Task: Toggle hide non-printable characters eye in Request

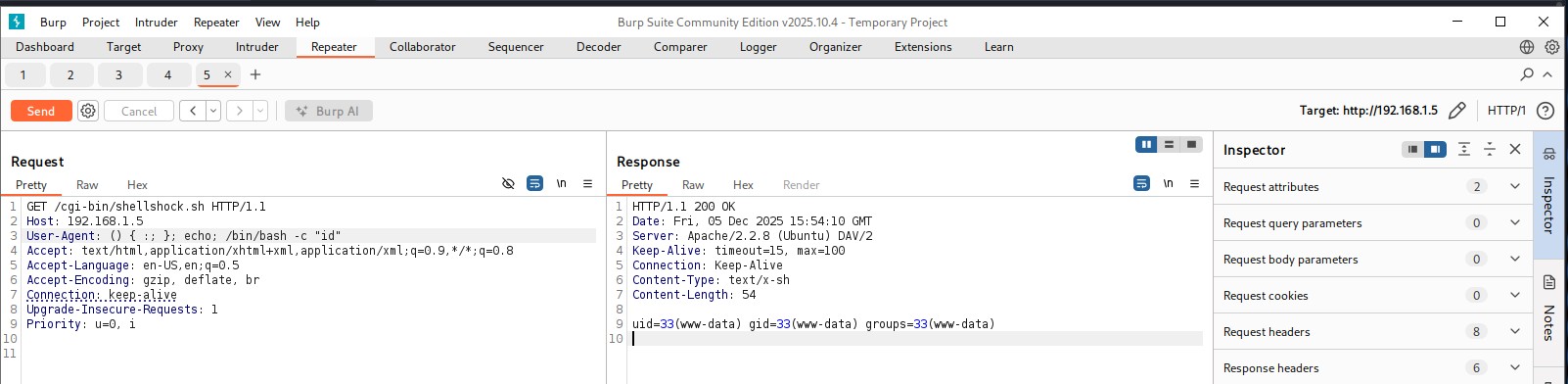Action: [508, 183]
